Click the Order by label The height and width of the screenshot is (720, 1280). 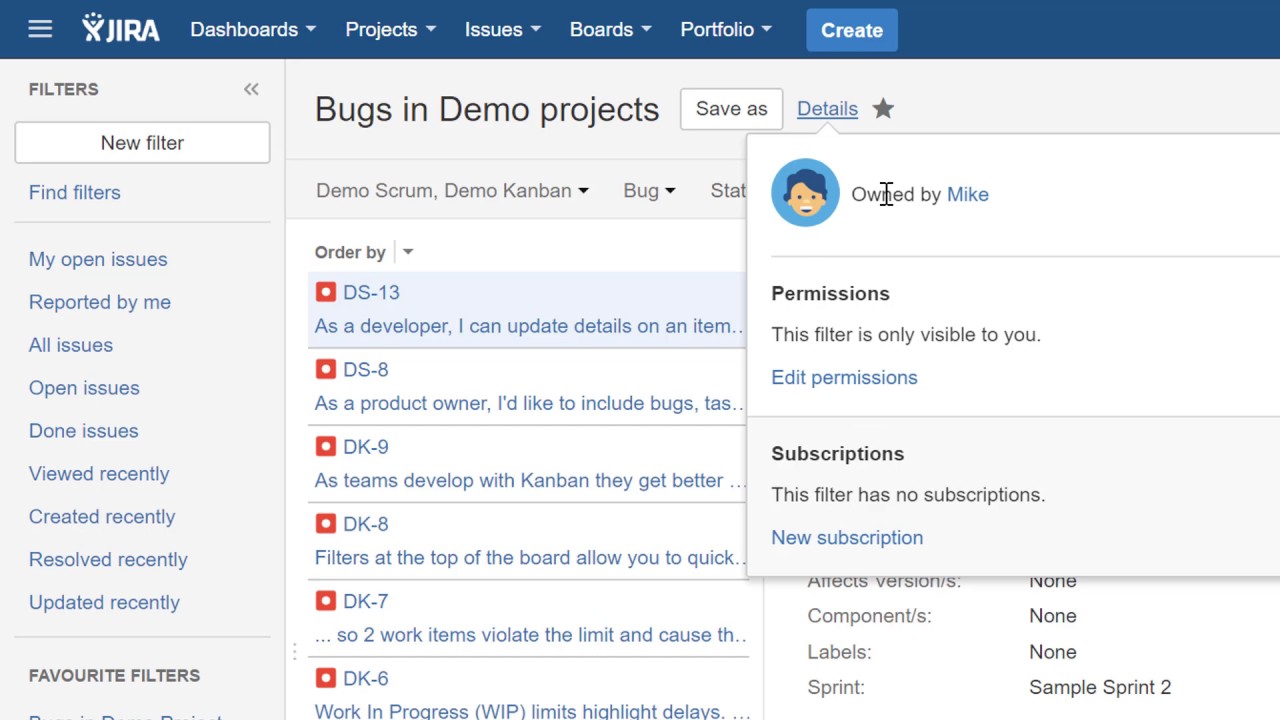click(350, 252)
